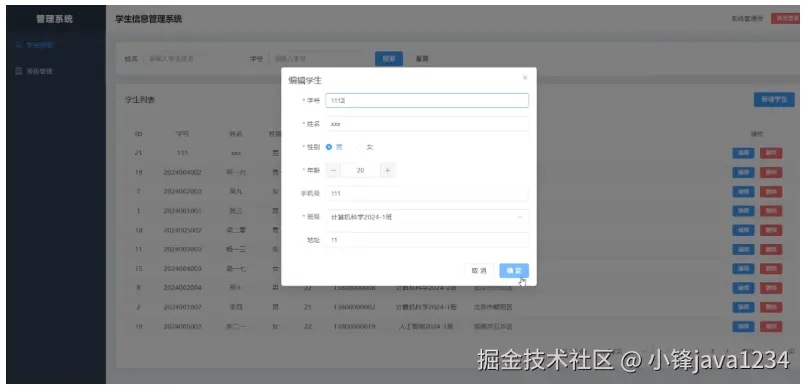Click the 学号 search input above the table
Viewport: 804px width, 388px height.
pos(315,59)
